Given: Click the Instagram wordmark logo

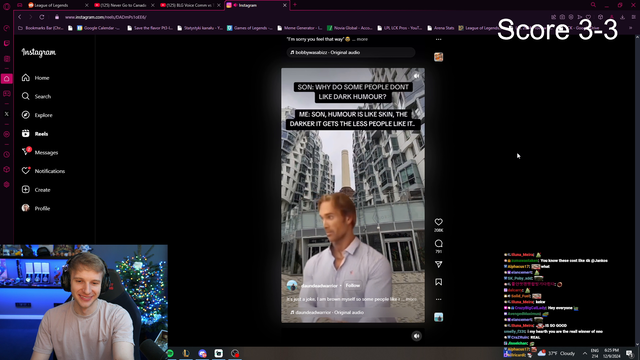Looking at the screenshot, I should click(x=39, y=53).
